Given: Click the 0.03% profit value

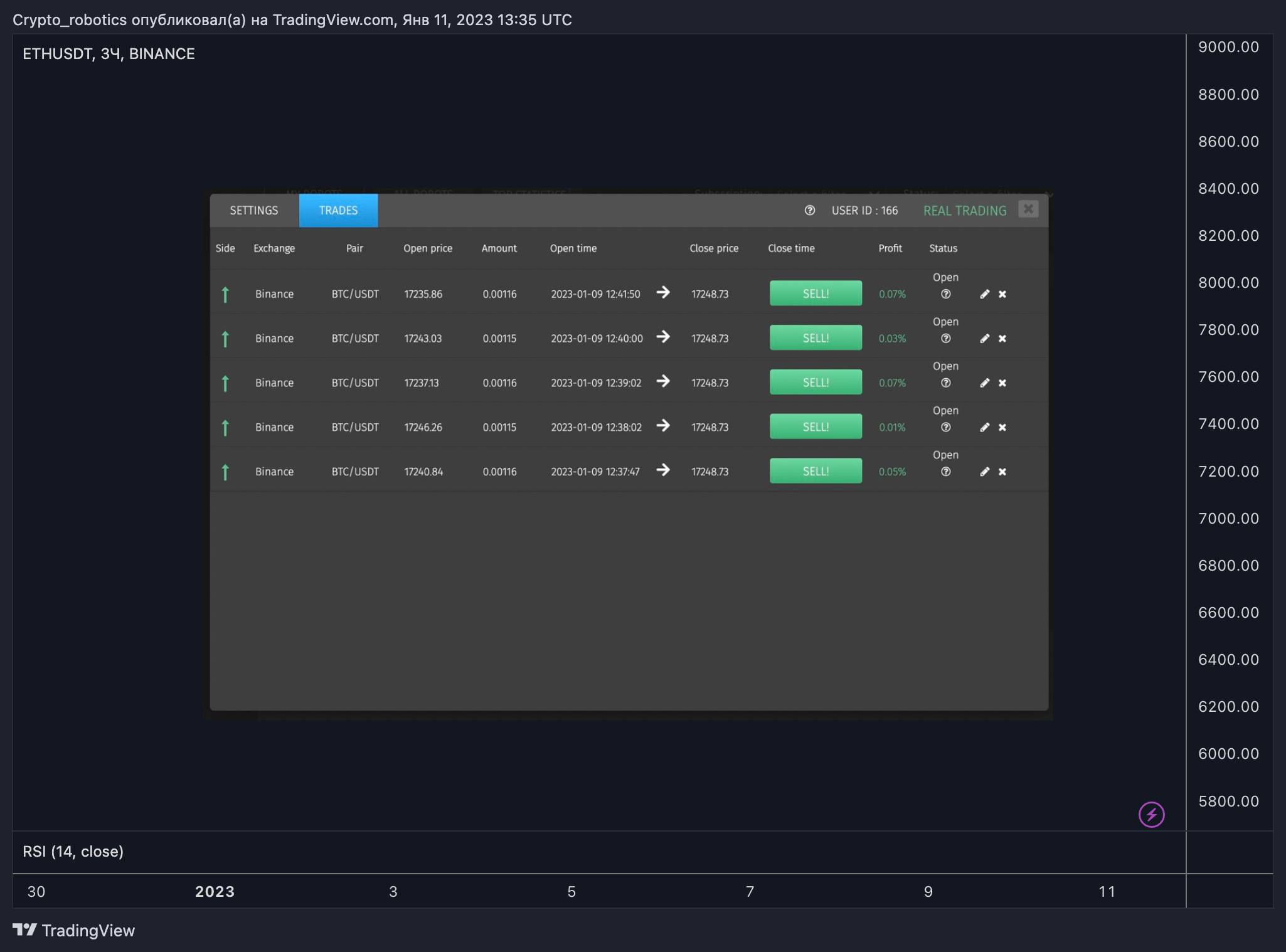Looking at the screenshot, I should (892, 339).
